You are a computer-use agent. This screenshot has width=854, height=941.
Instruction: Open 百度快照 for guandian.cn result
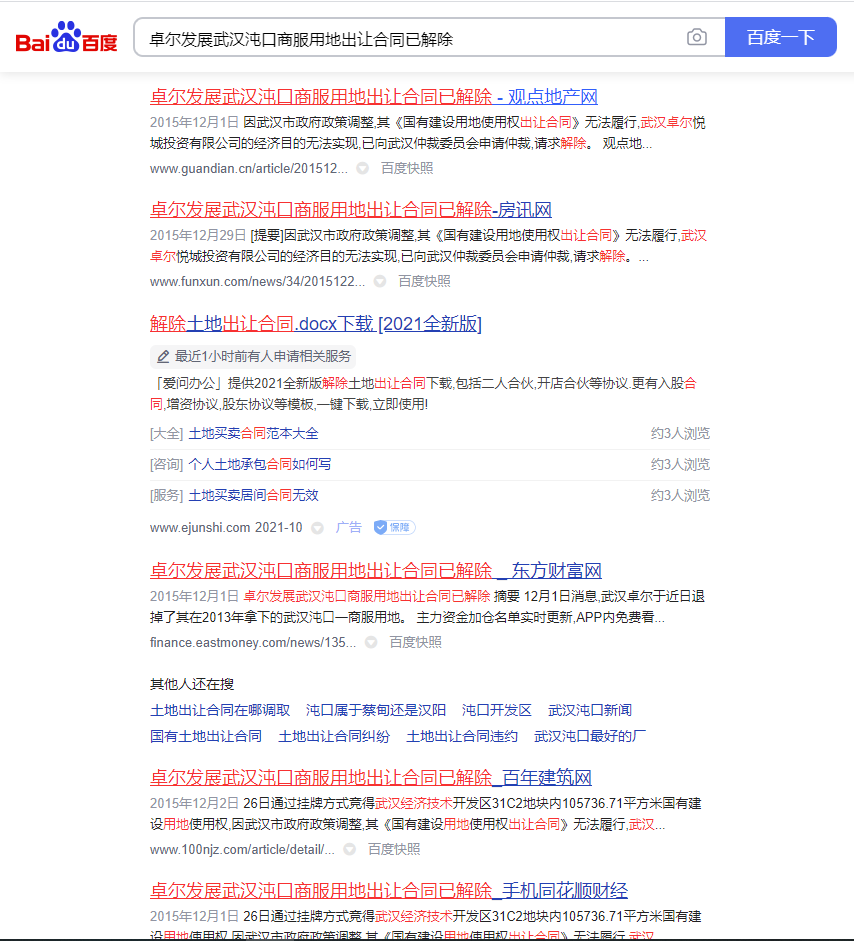click(406, 169)
